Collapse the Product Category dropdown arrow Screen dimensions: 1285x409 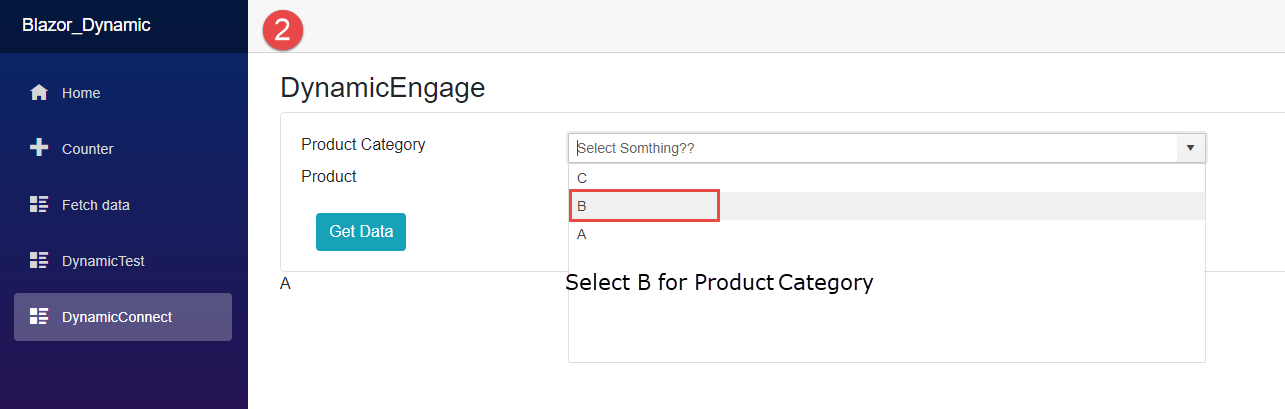tap(1190, 148)
